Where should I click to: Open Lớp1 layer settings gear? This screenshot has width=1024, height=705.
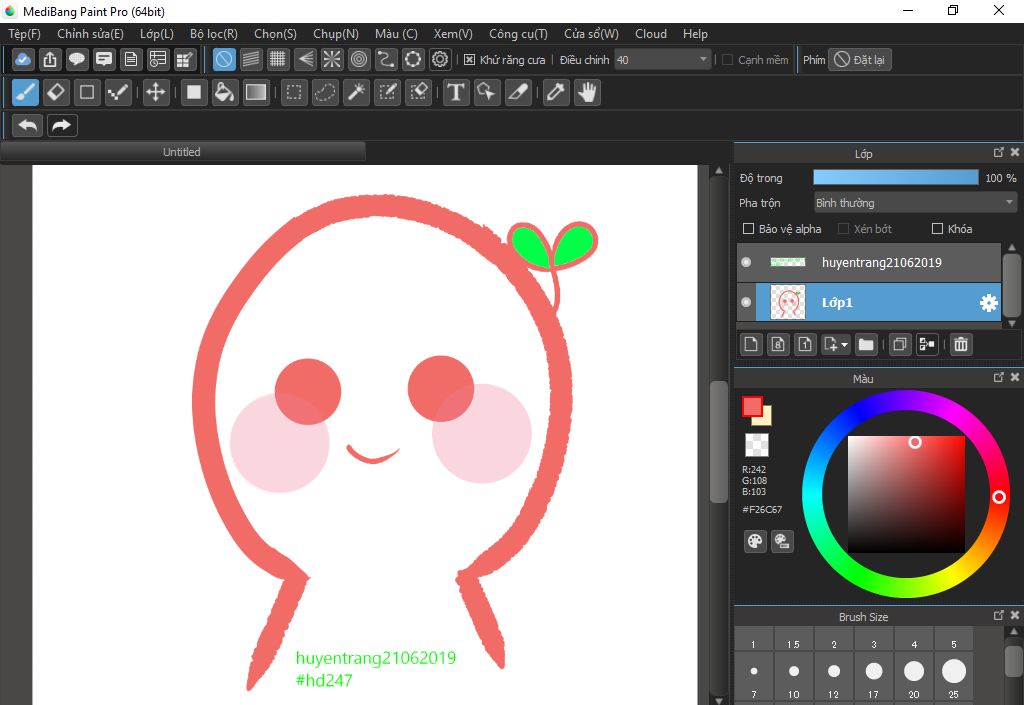(x=988, y=302)
